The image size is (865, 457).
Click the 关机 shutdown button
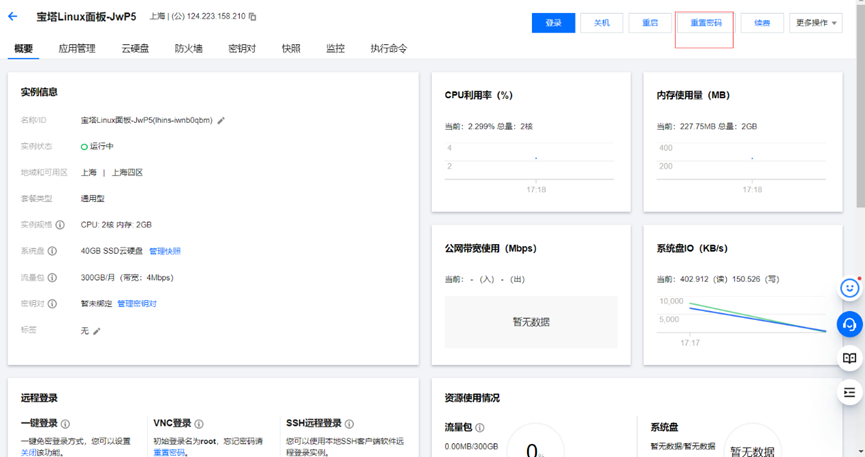pyautogui.click(x=601, y=23)
